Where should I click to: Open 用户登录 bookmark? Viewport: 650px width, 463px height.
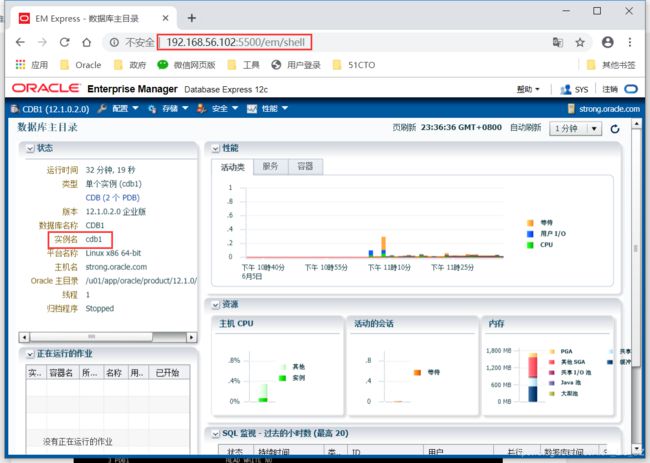coord(296,65)
